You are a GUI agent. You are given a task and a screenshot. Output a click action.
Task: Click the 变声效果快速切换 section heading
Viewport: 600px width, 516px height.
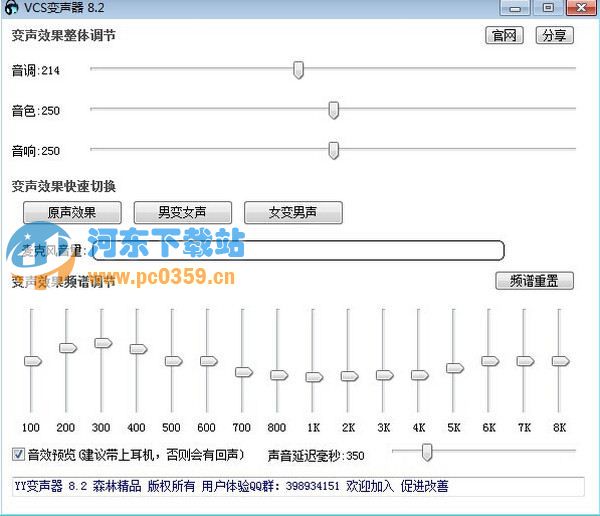point(64,186)
